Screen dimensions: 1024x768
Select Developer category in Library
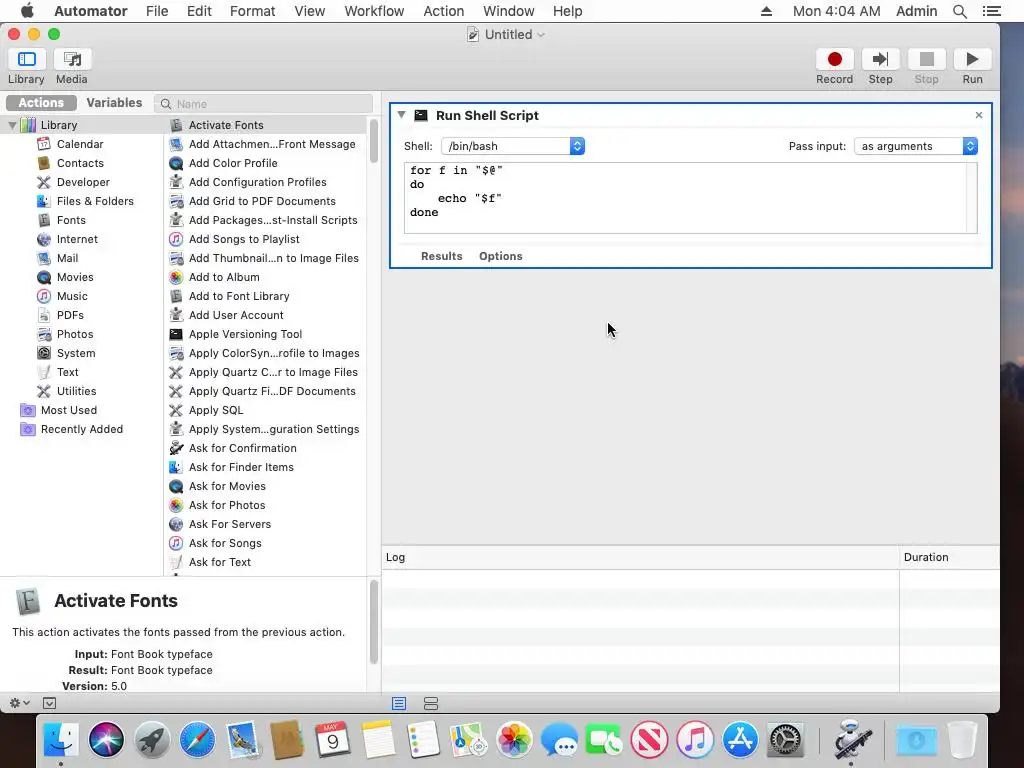click(x=83, y=182)
